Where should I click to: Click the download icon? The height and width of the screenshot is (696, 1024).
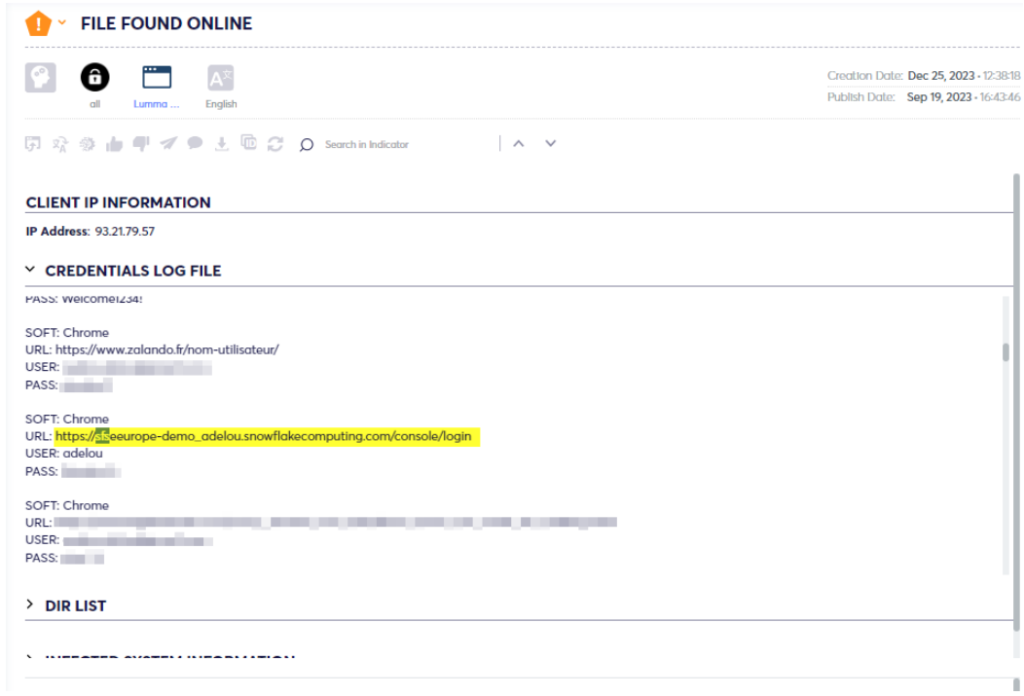222,144
